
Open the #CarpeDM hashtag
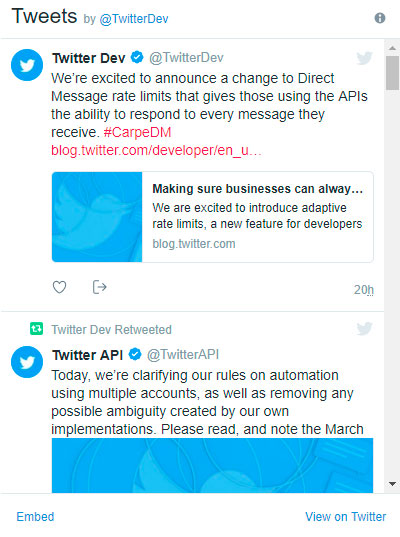137,132
